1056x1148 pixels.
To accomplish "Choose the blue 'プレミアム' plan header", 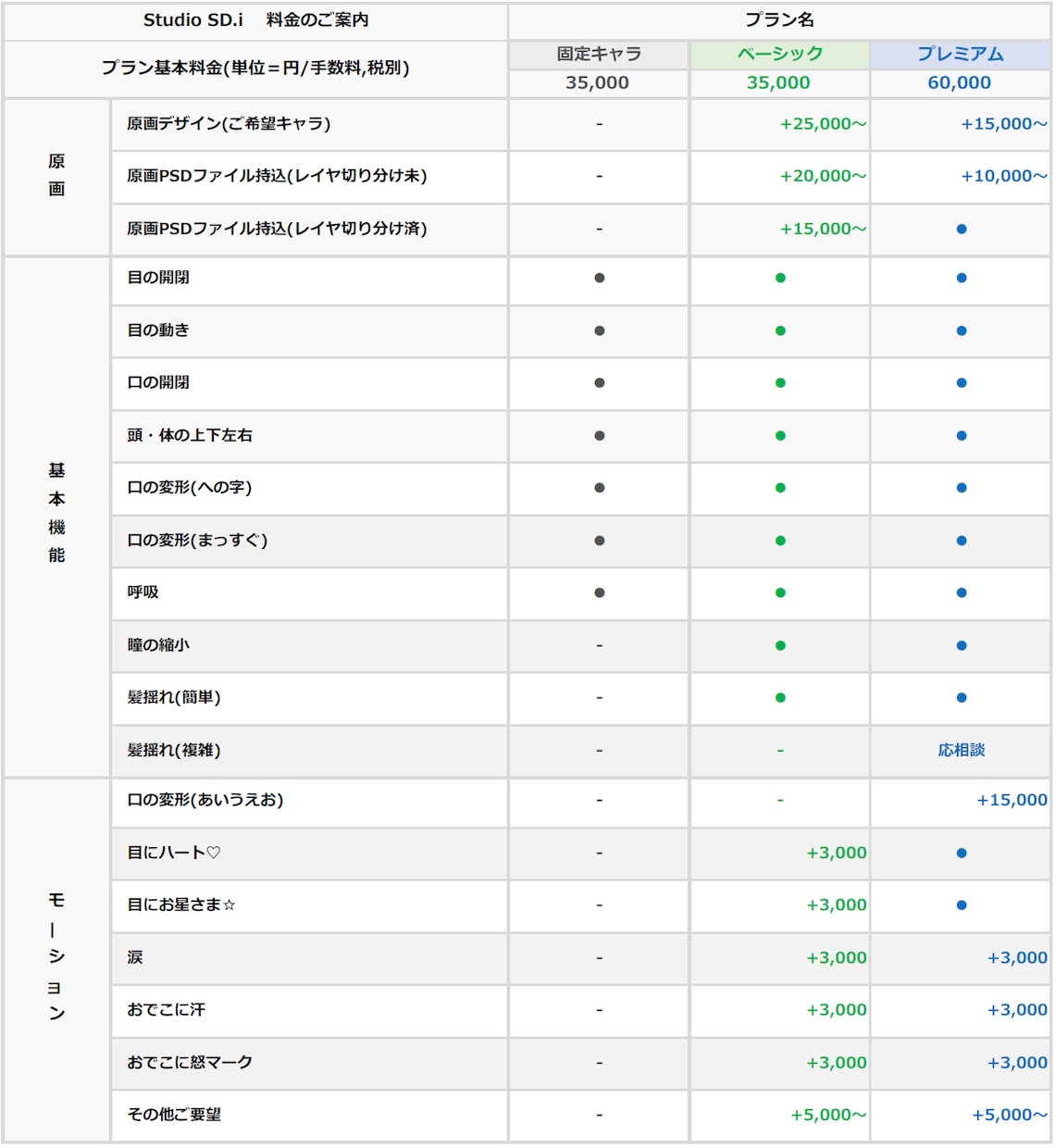I will click(x=961, y=54).
